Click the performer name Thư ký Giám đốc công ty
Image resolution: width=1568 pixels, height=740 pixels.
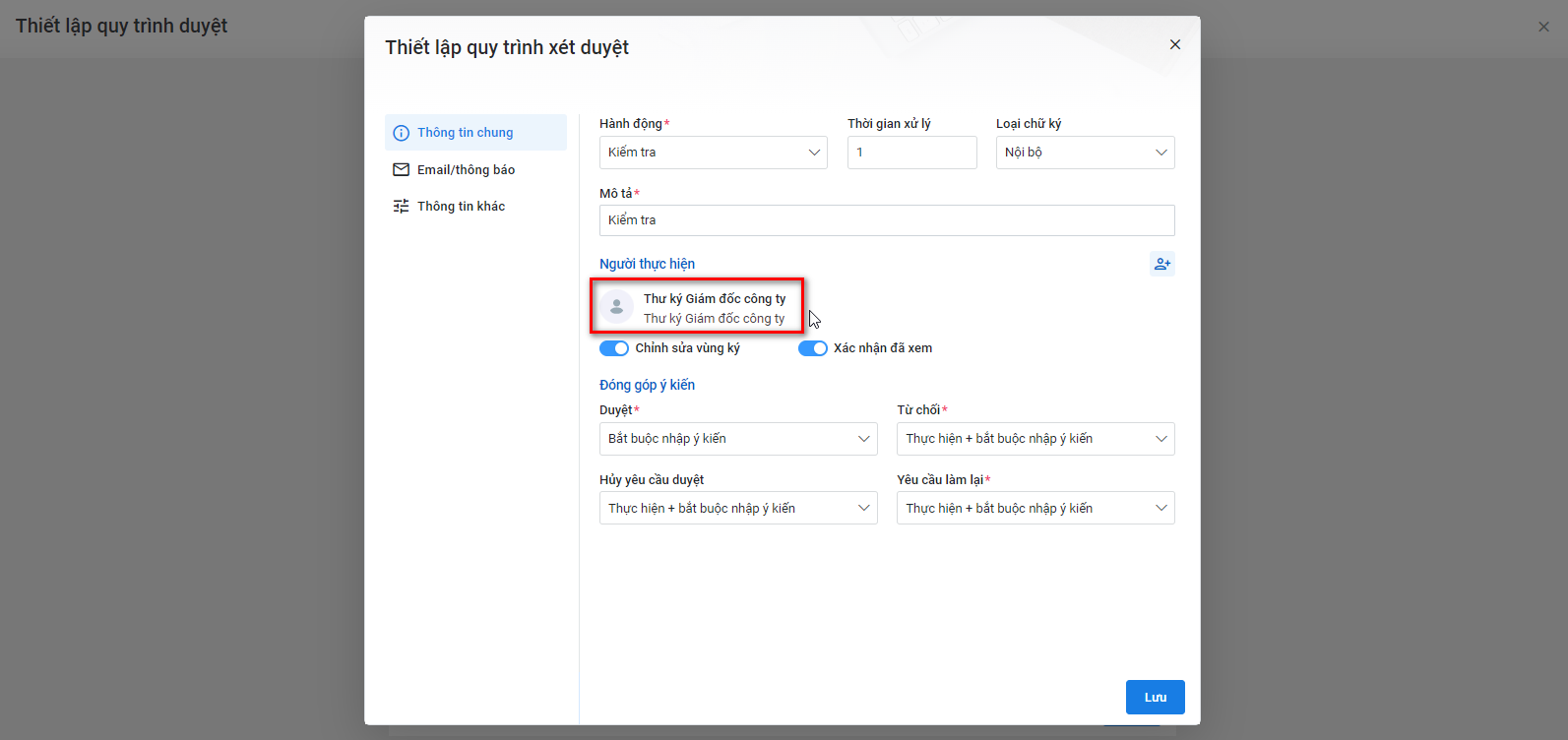coord(715,298)
